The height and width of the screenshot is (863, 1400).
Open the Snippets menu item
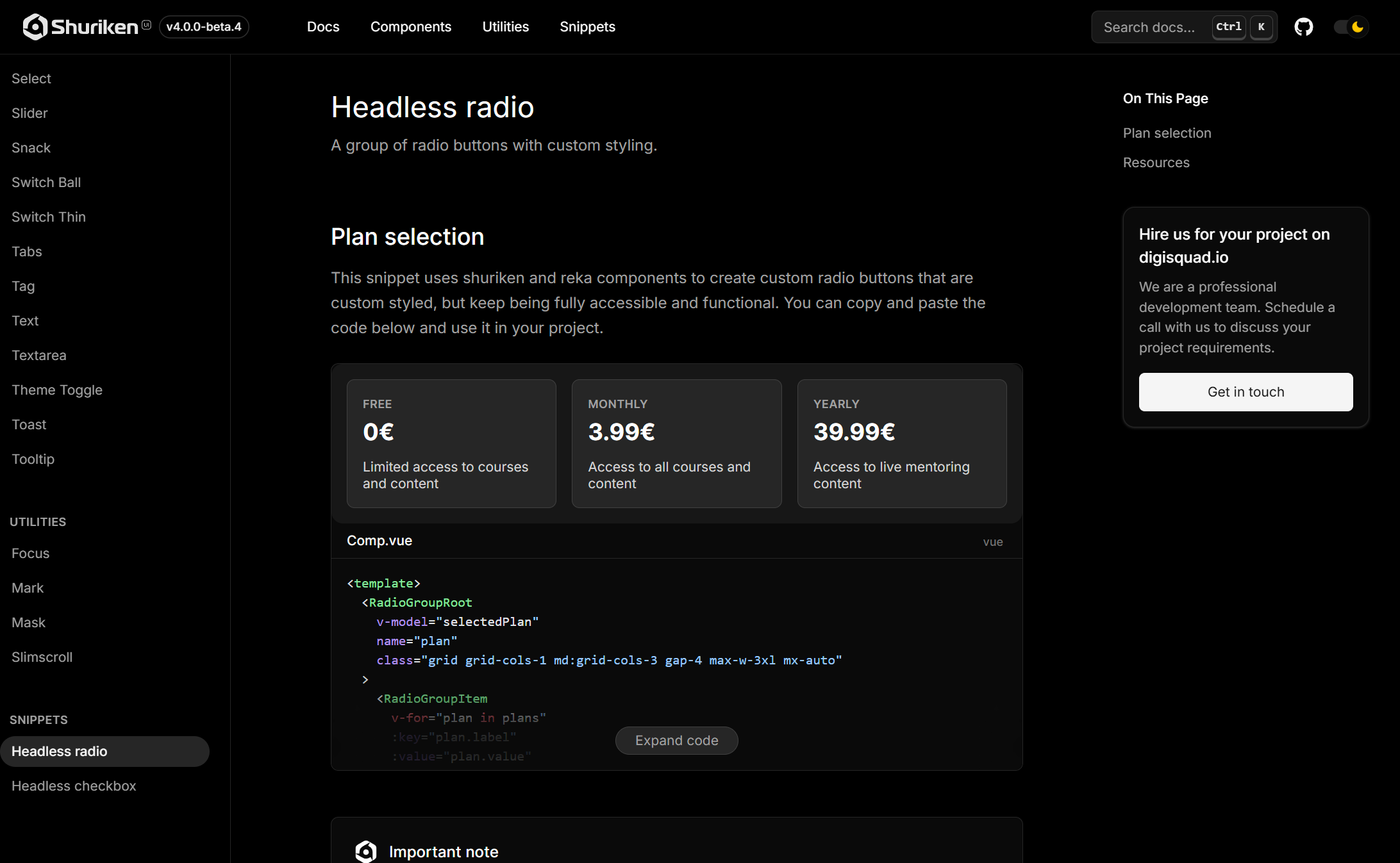[x=587, y=27]
